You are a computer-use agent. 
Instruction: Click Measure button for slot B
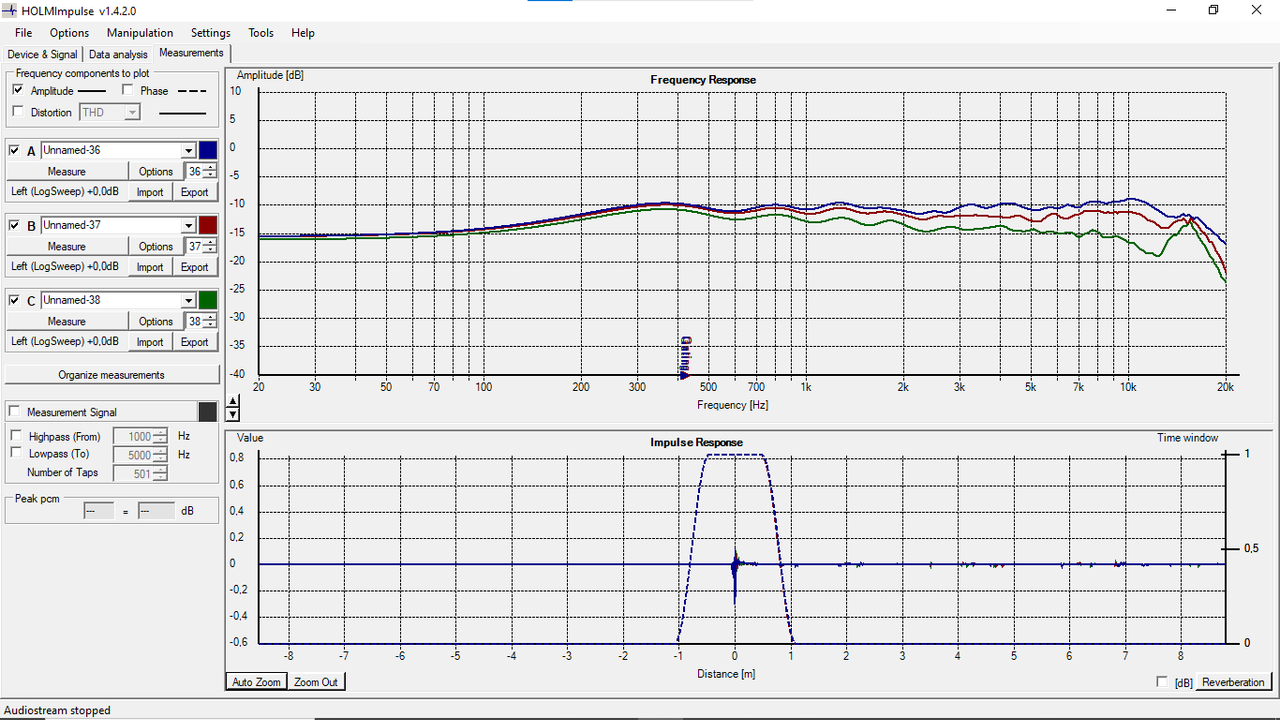click(x=67, y=246)
